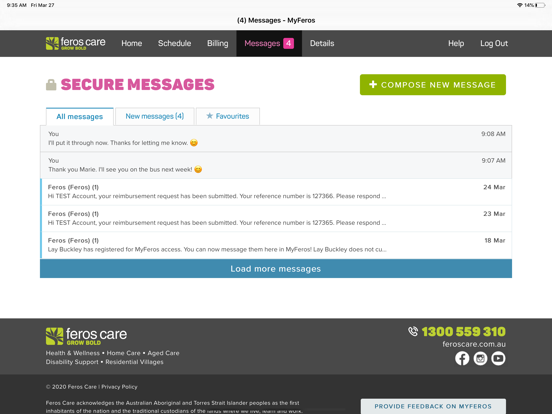Click the Secure Messages heading

point(137,84)
